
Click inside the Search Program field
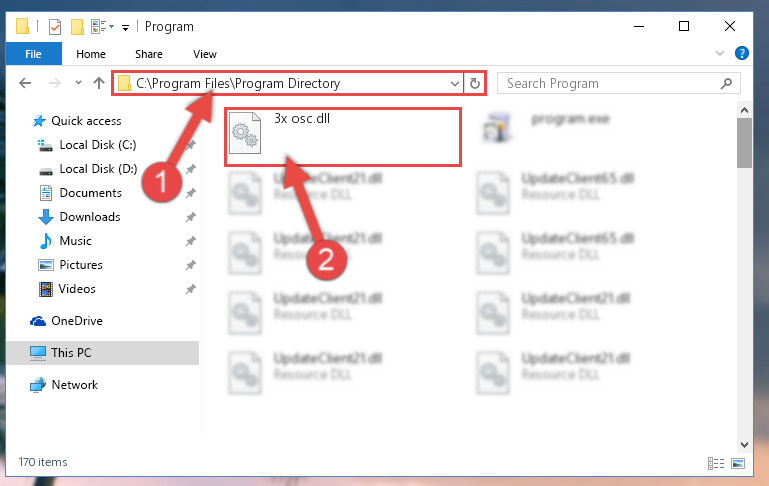point(608,83)
